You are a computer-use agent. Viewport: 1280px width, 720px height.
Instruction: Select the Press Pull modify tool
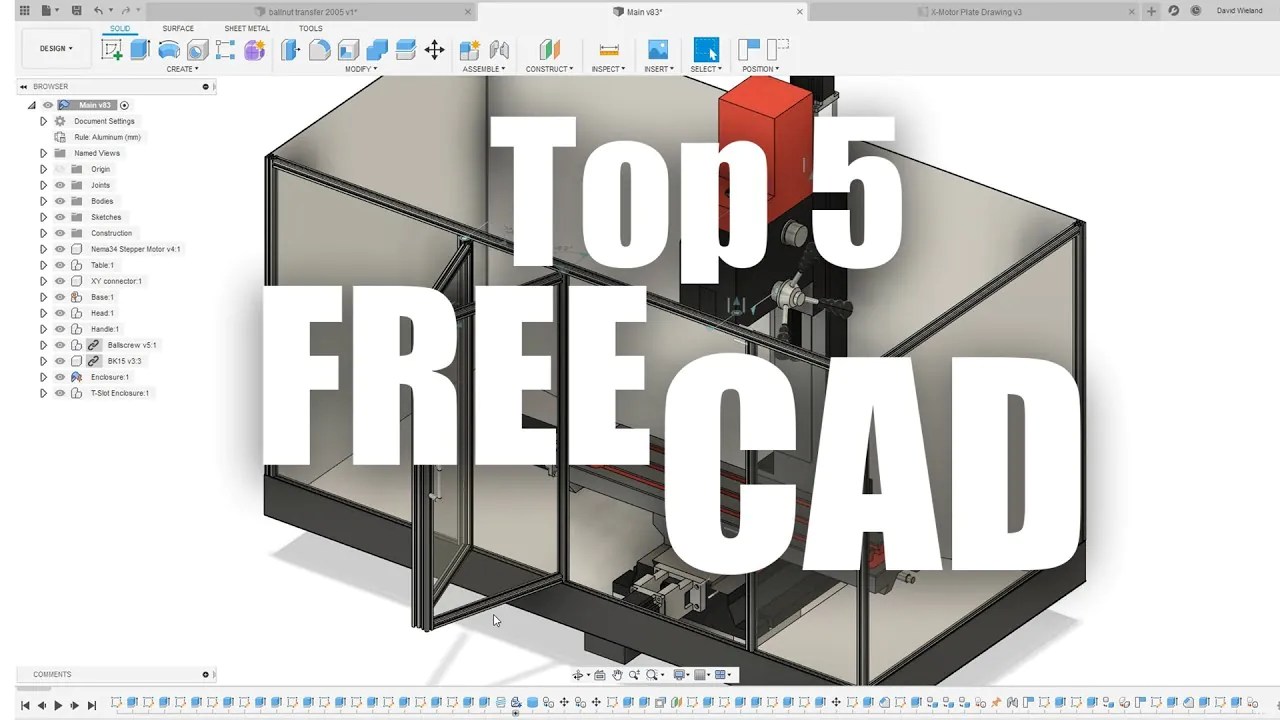291,50
